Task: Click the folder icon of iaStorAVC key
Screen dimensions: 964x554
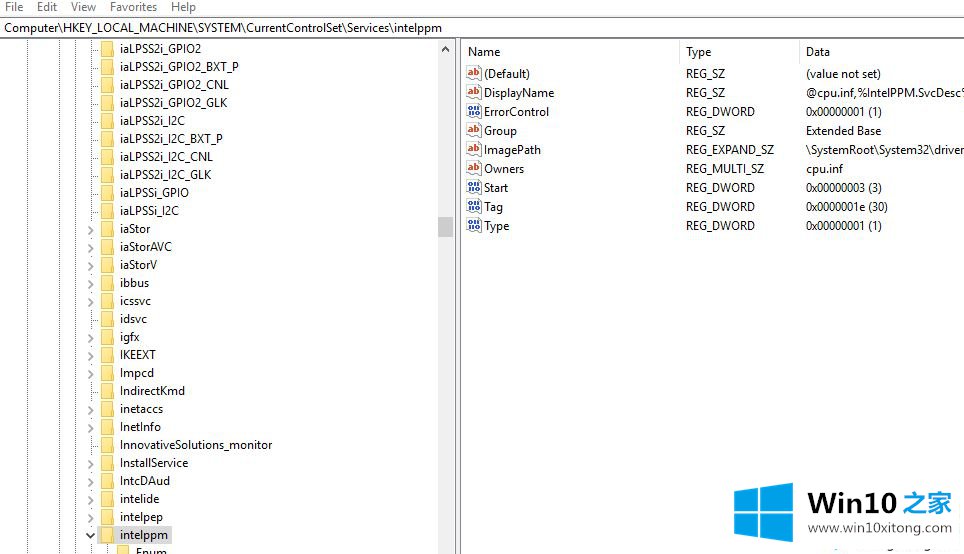Action: point(108,247)
